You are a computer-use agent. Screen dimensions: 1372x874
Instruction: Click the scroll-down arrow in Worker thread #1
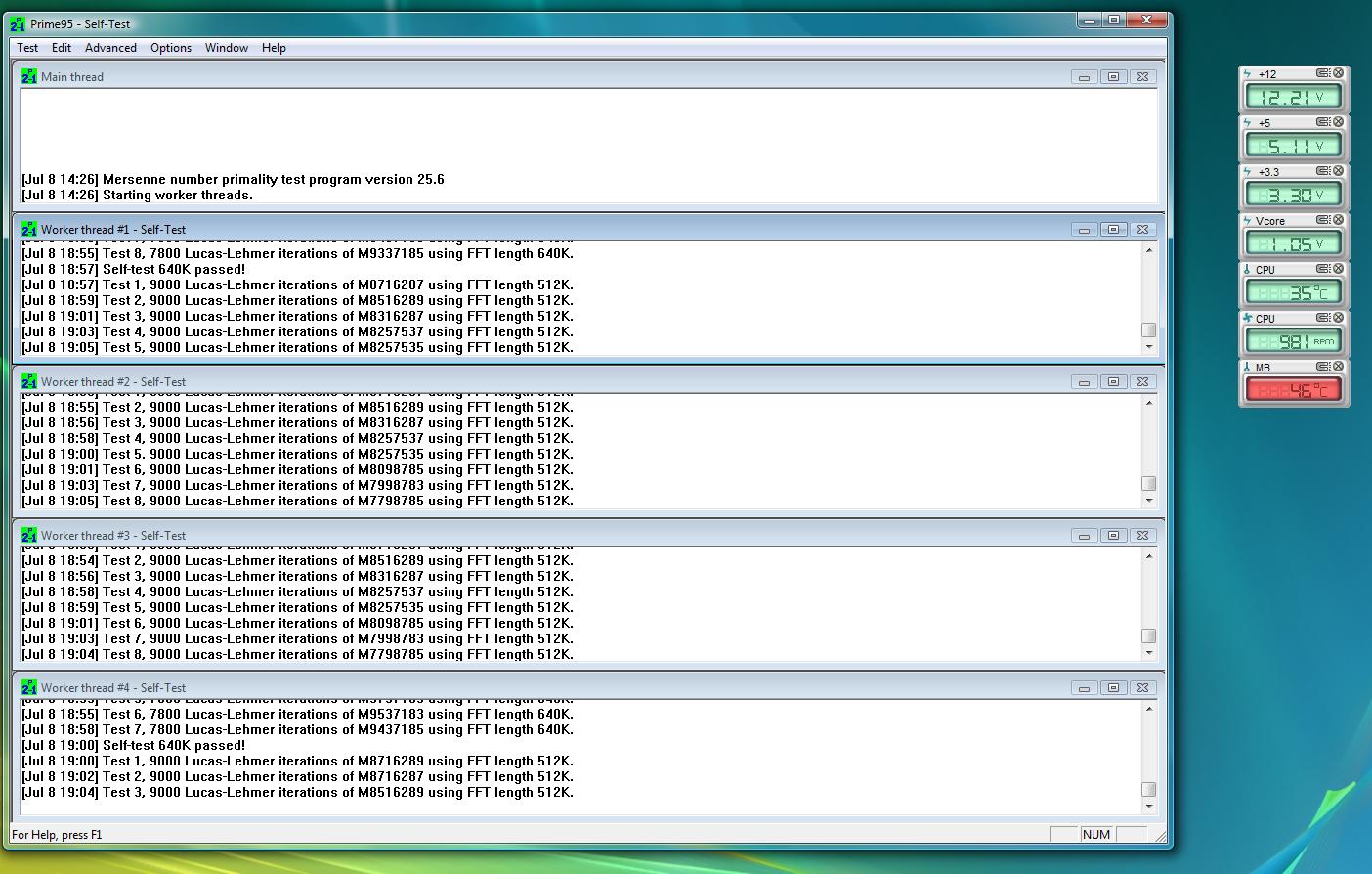point(1149,347)
